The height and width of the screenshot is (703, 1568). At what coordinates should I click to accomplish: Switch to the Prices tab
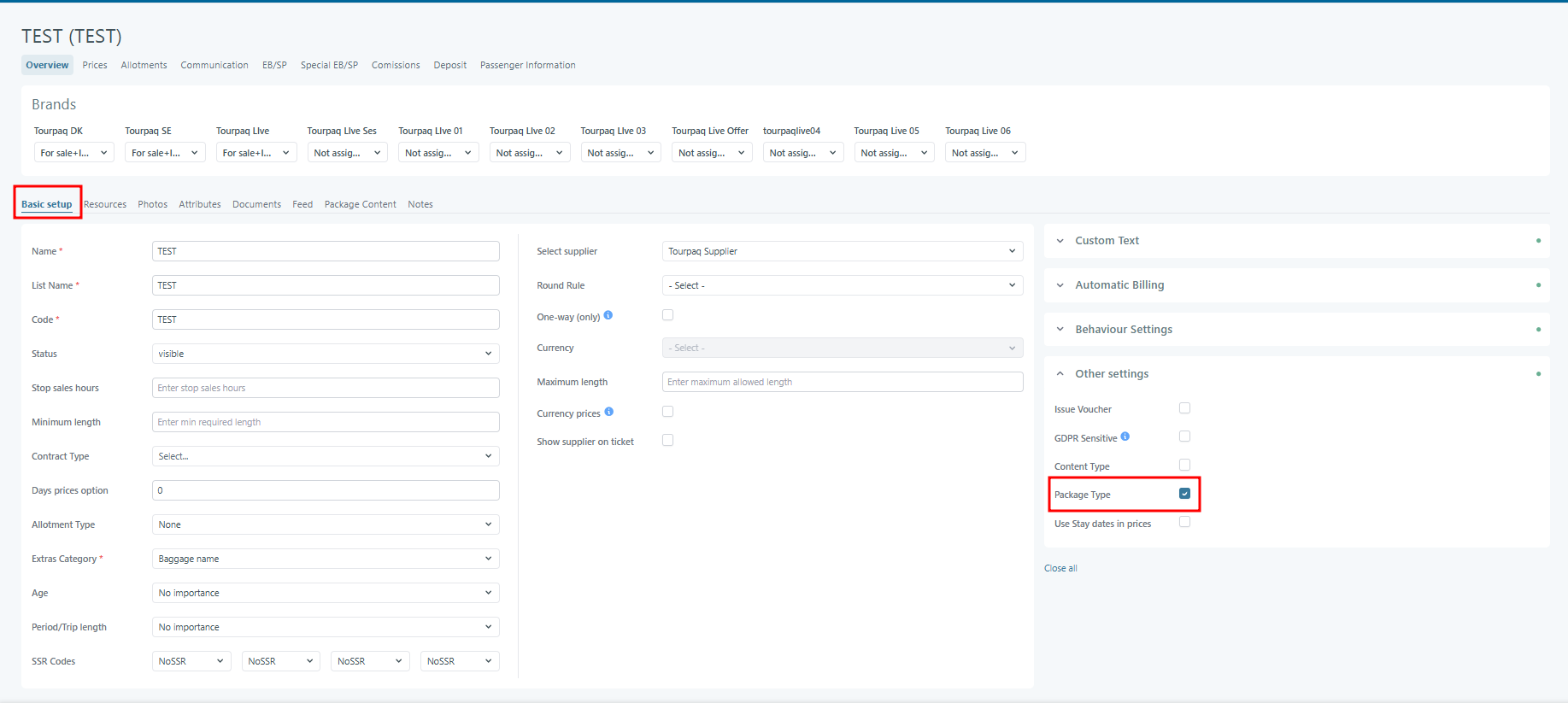point(95,65)
